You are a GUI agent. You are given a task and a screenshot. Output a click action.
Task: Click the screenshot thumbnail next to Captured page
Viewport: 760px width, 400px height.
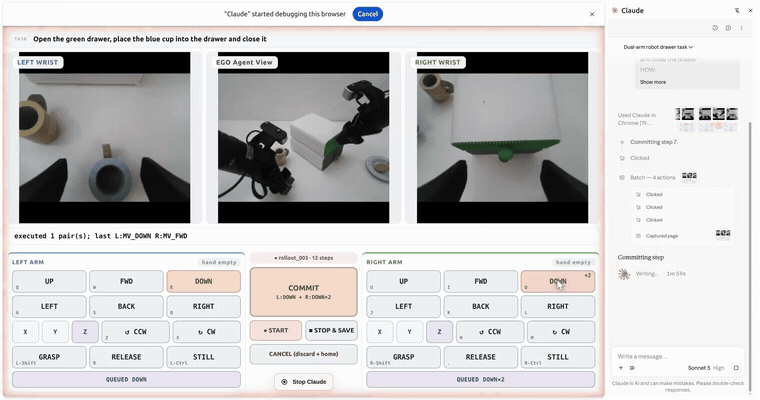click(723, 235)
